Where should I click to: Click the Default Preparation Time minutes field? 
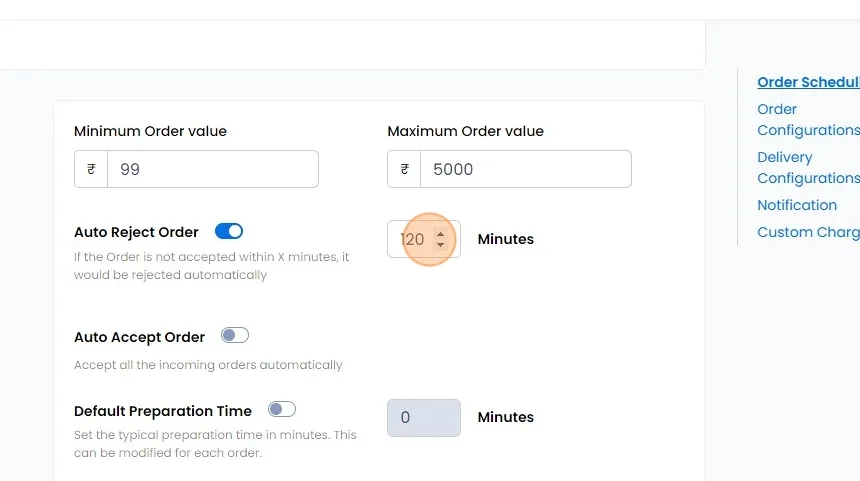coord(424,418)
